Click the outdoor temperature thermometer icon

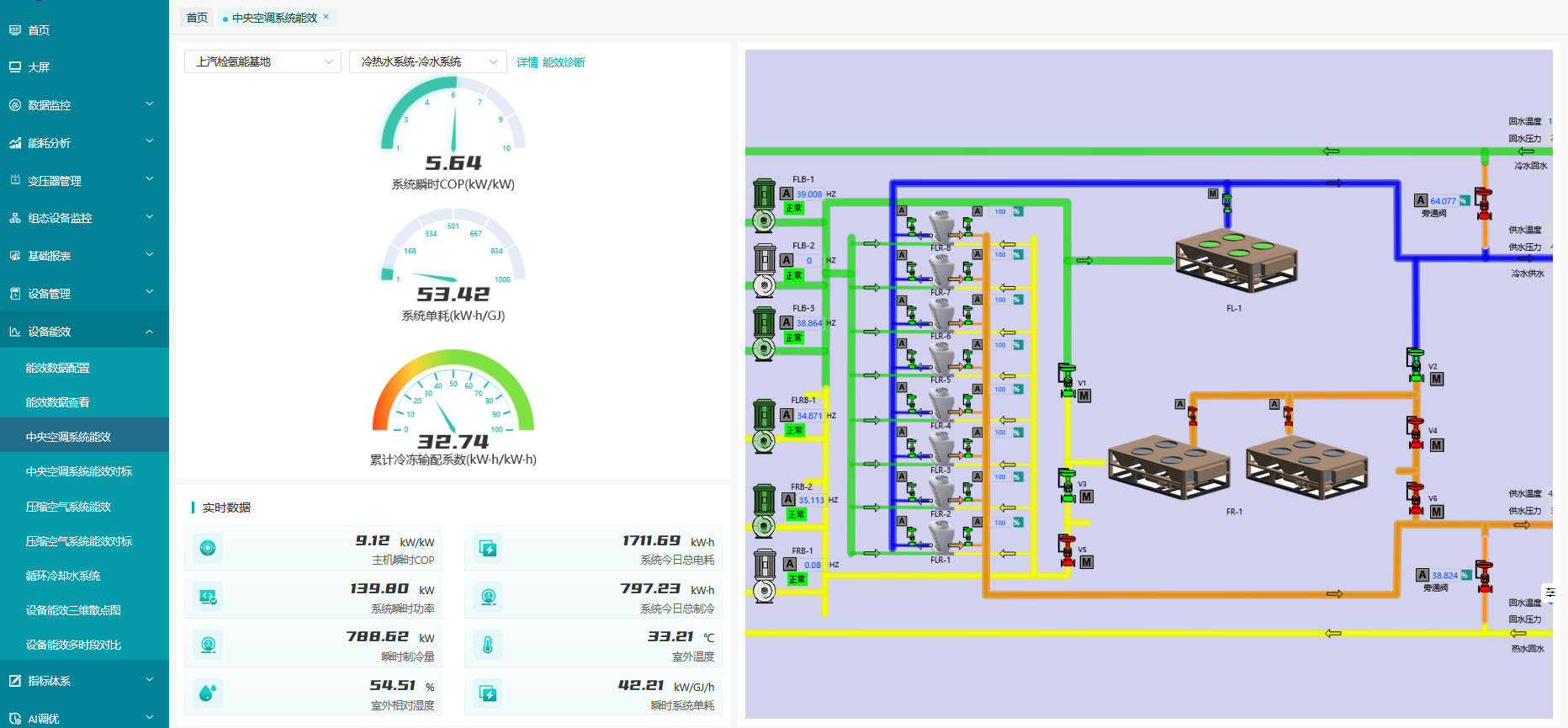(x=488, y=645)
